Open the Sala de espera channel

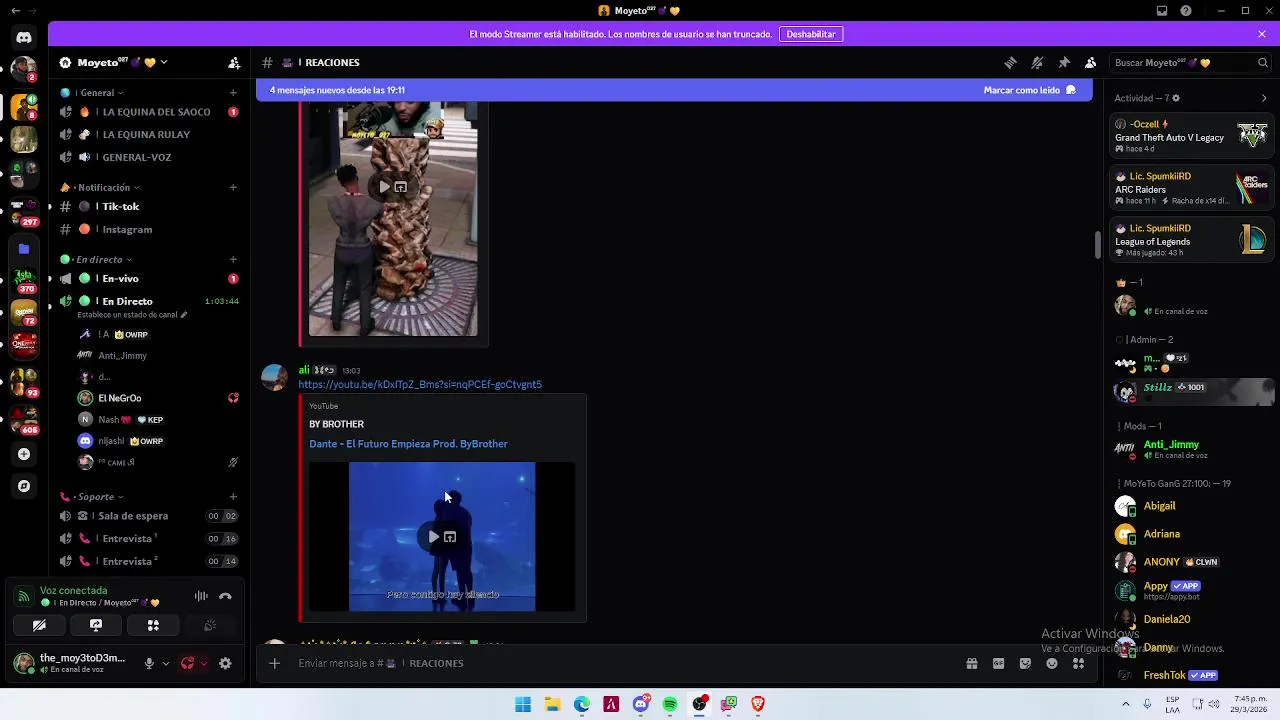[149, 516]
